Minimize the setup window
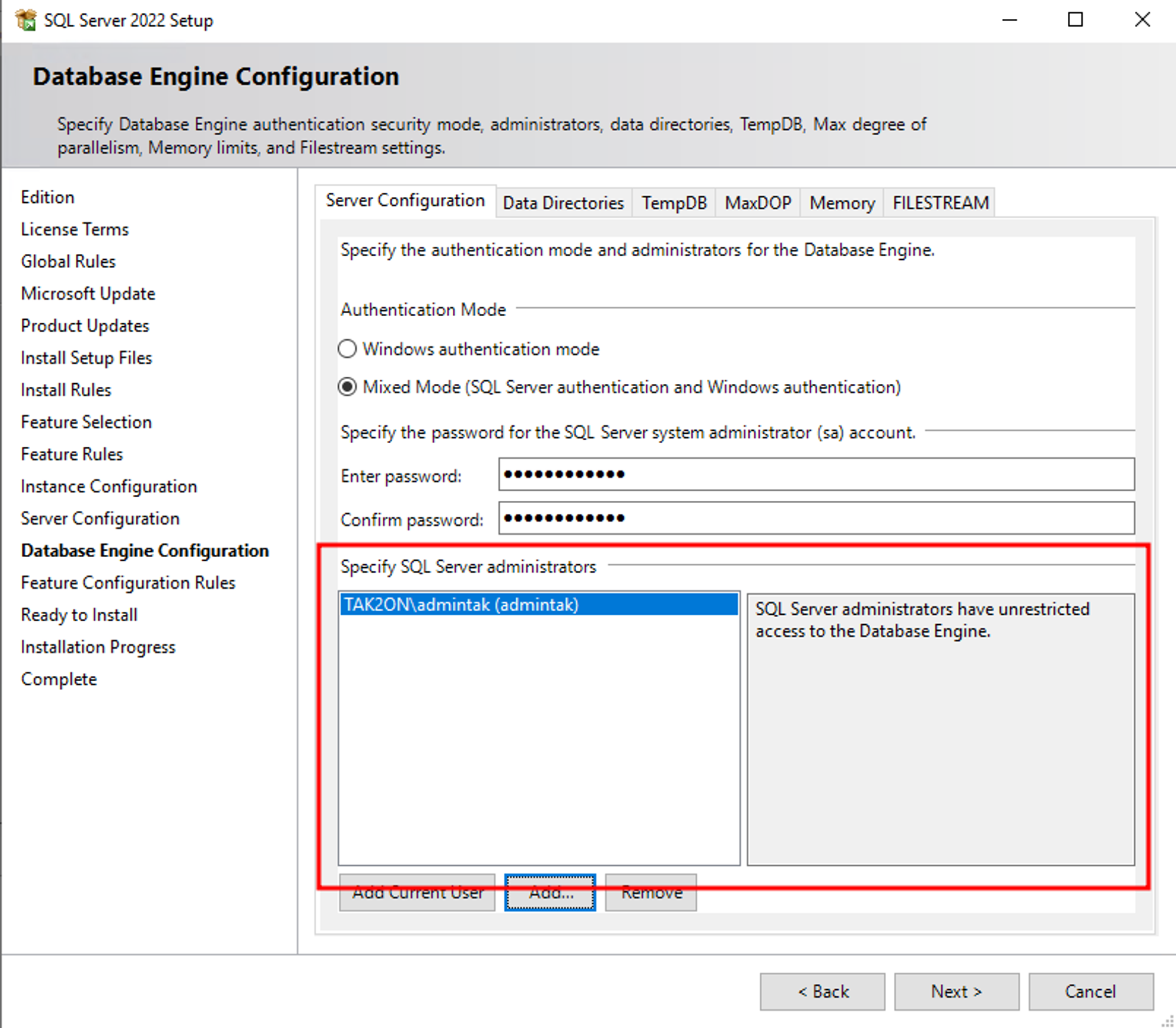Screen dimensions: 1176x1028 coord(1009,20)
